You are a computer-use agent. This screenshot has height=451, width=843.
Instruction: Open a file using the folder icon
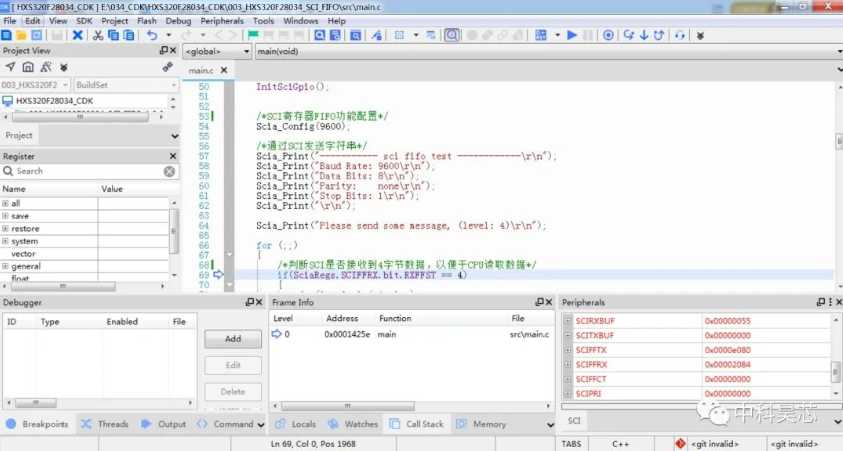point(22,35)
